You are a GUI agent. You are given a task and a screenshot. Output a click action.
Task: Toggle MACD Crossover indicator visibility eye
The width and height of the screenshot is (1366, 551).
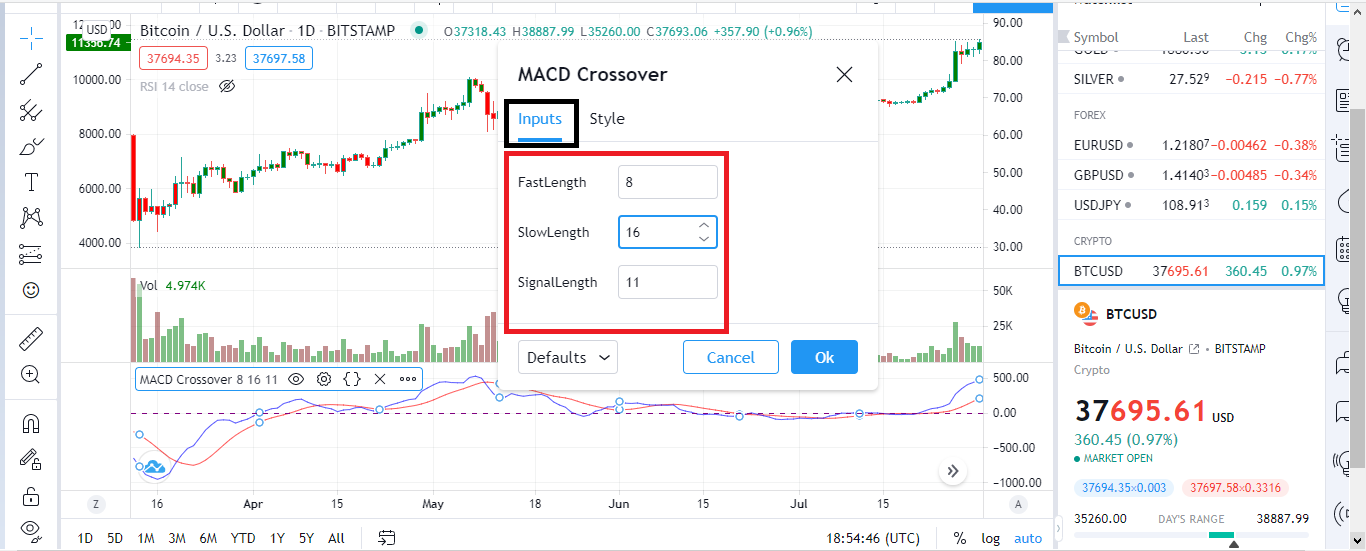(x=296, y=379)
